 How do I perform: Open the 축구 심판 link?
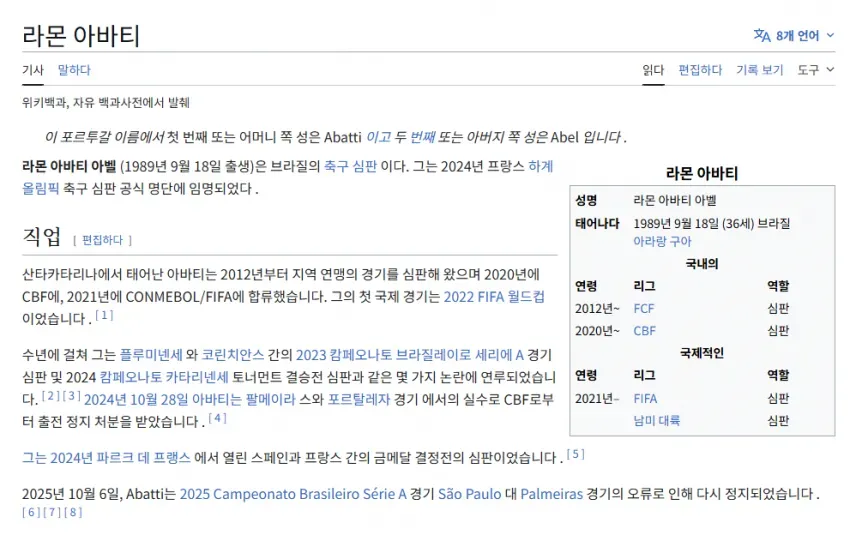click(x=350, y=166)
